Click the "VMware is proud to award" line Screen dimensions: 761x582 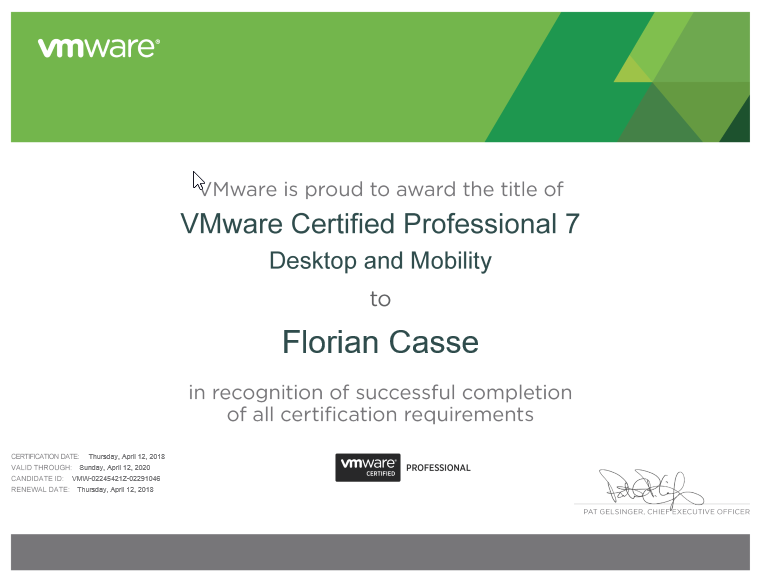click(x=380, y=189)
